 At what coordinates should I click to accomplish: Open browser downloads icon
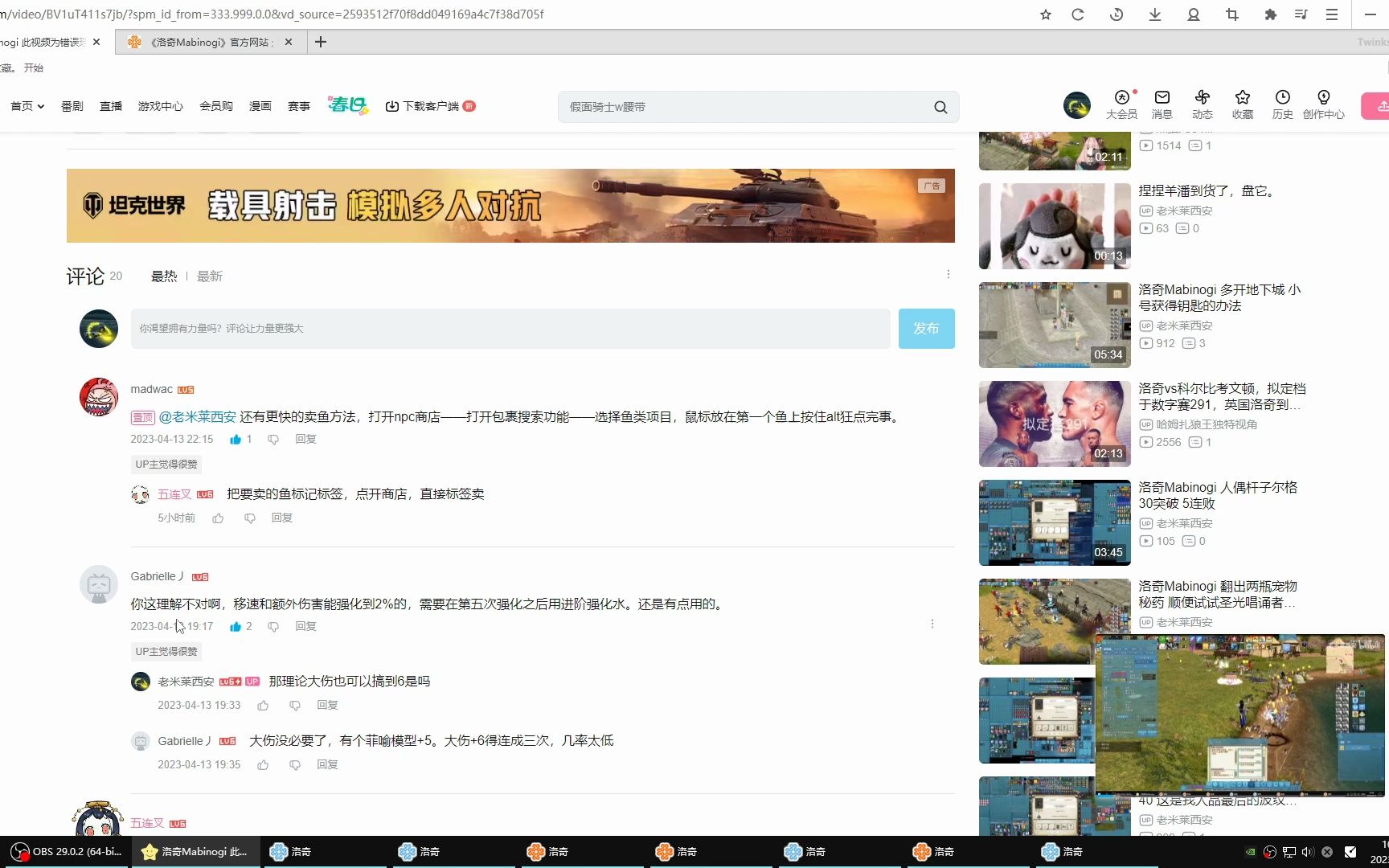click(1155, 14)
